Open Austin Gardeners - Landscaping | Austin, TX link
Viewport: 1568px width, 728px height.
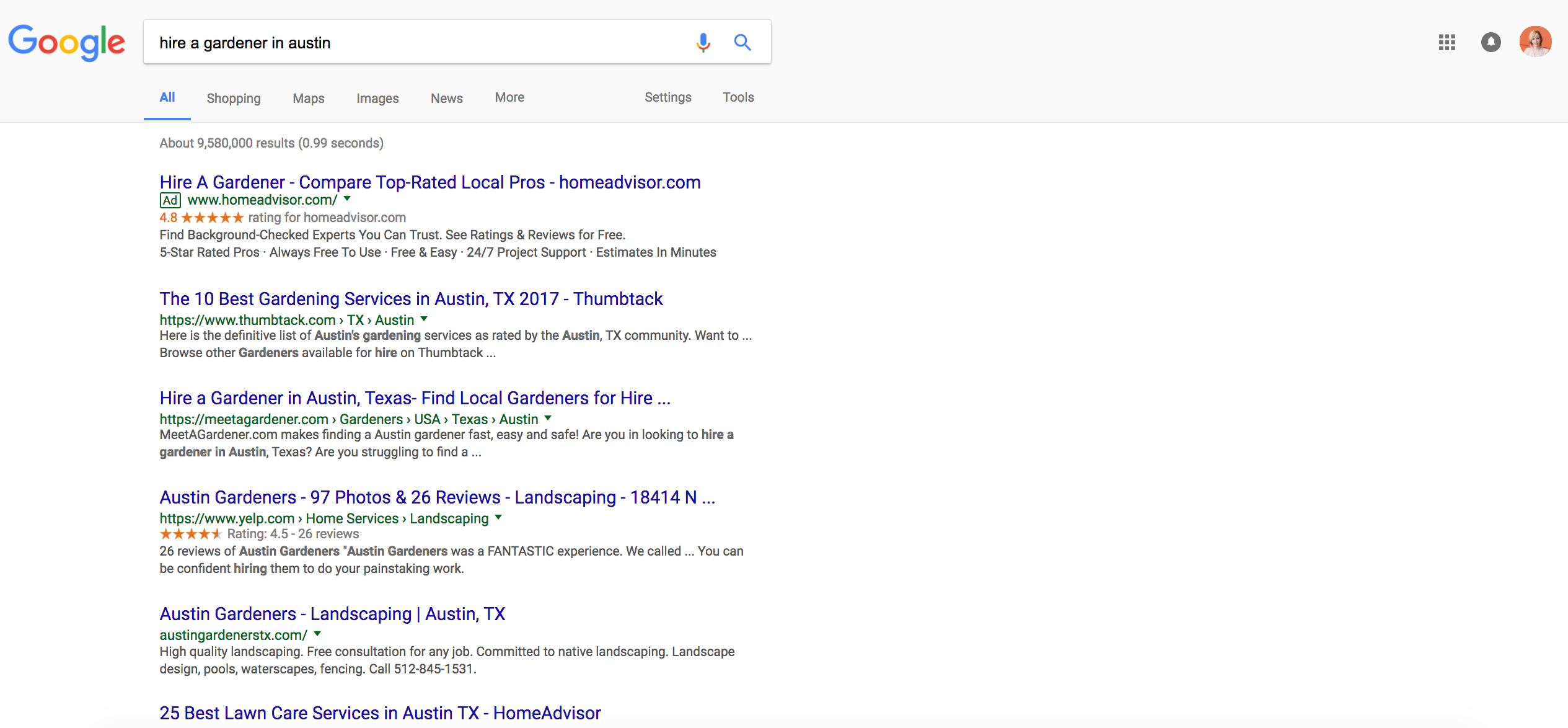click(333, 614)
